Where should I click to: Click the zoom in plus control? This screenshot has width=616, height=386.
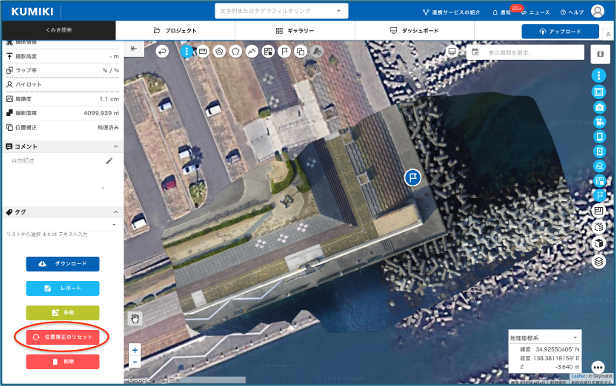click(135, 350)
